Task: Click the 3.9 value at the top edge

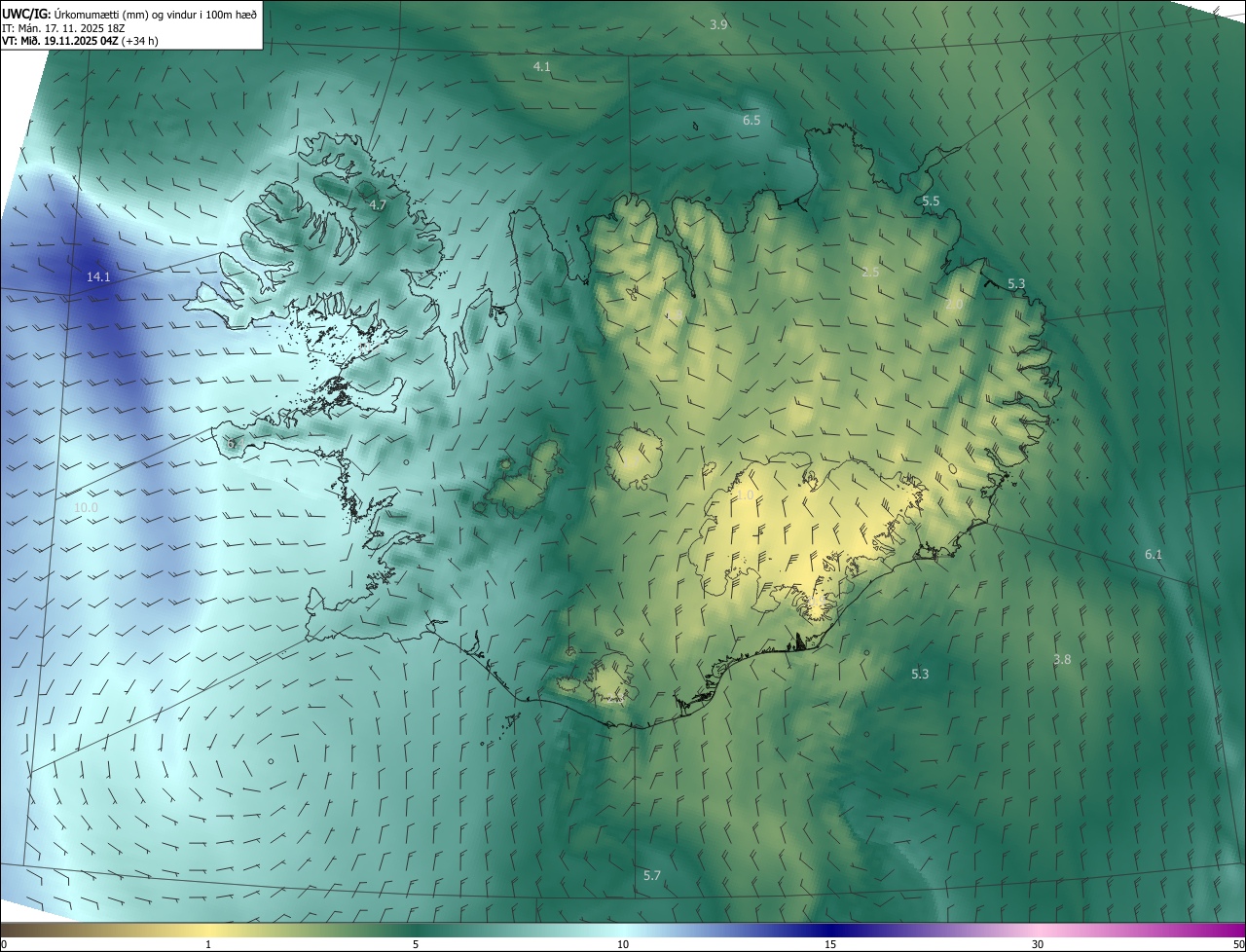Action: (x=718, y=24)
